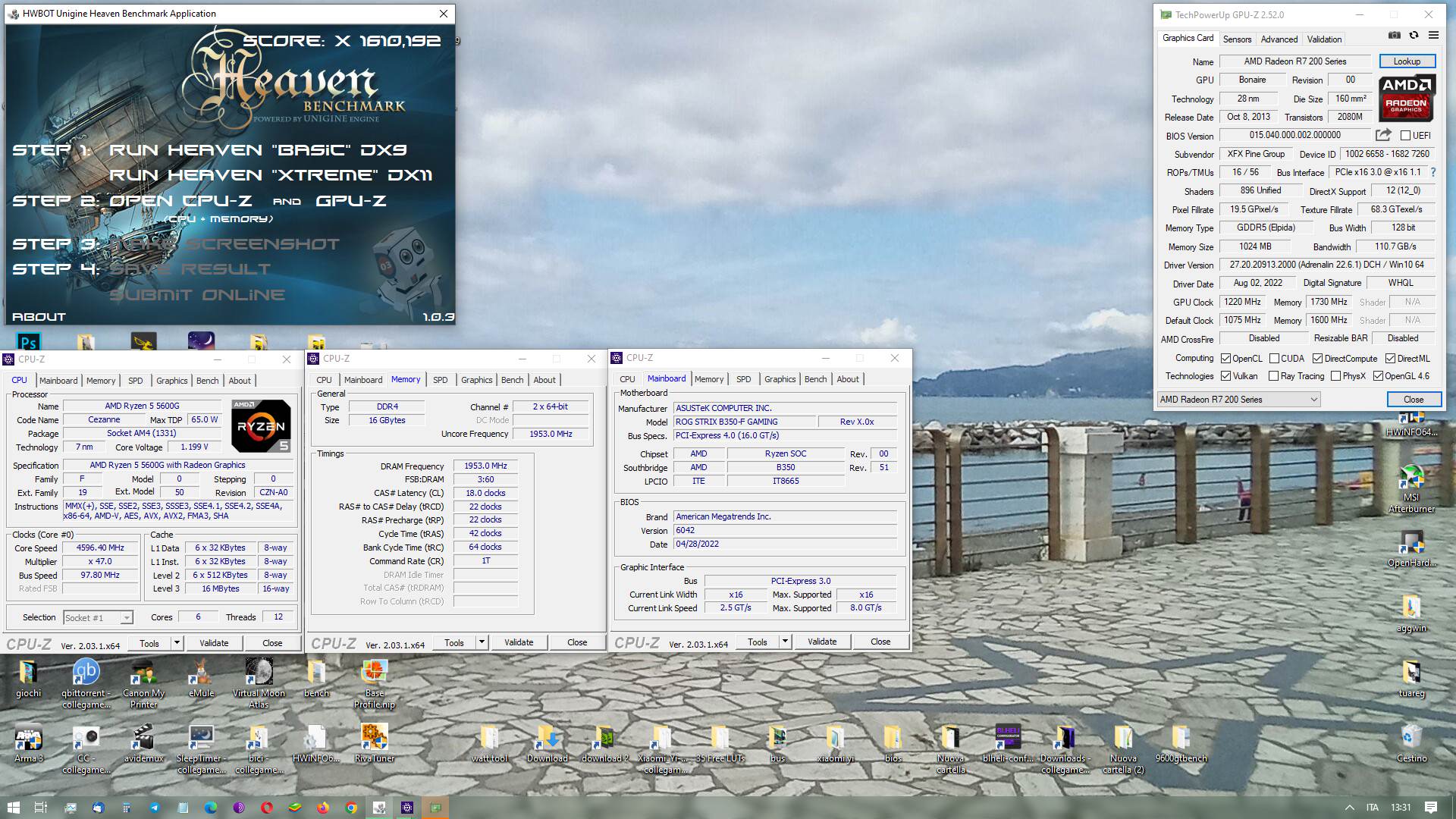The height and width of the screenshot is (819, 1456).
Task: Launch Google Chrome from the taskbar
Action: click(351, 808)
